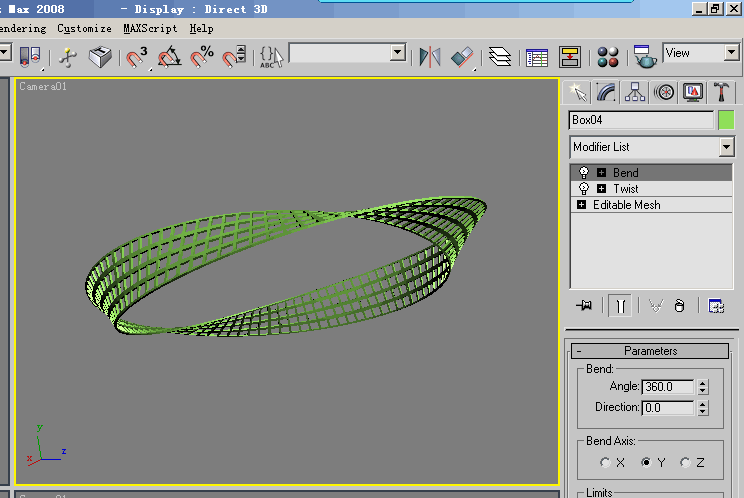
Task: Open the Material Editor spheres icon
Action: (x=608, y=57)
